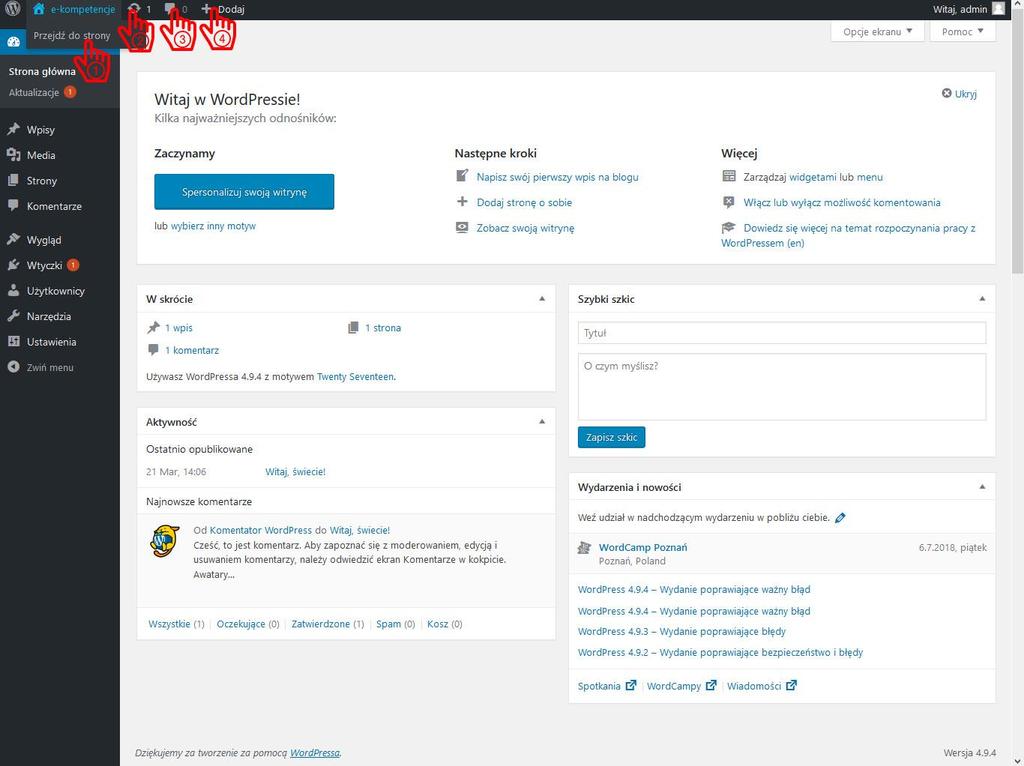Open Narzędzia wrench icon in sidebar
Image resolution: width=1024 pixels, height=766 pixels.
coord(13,316)
